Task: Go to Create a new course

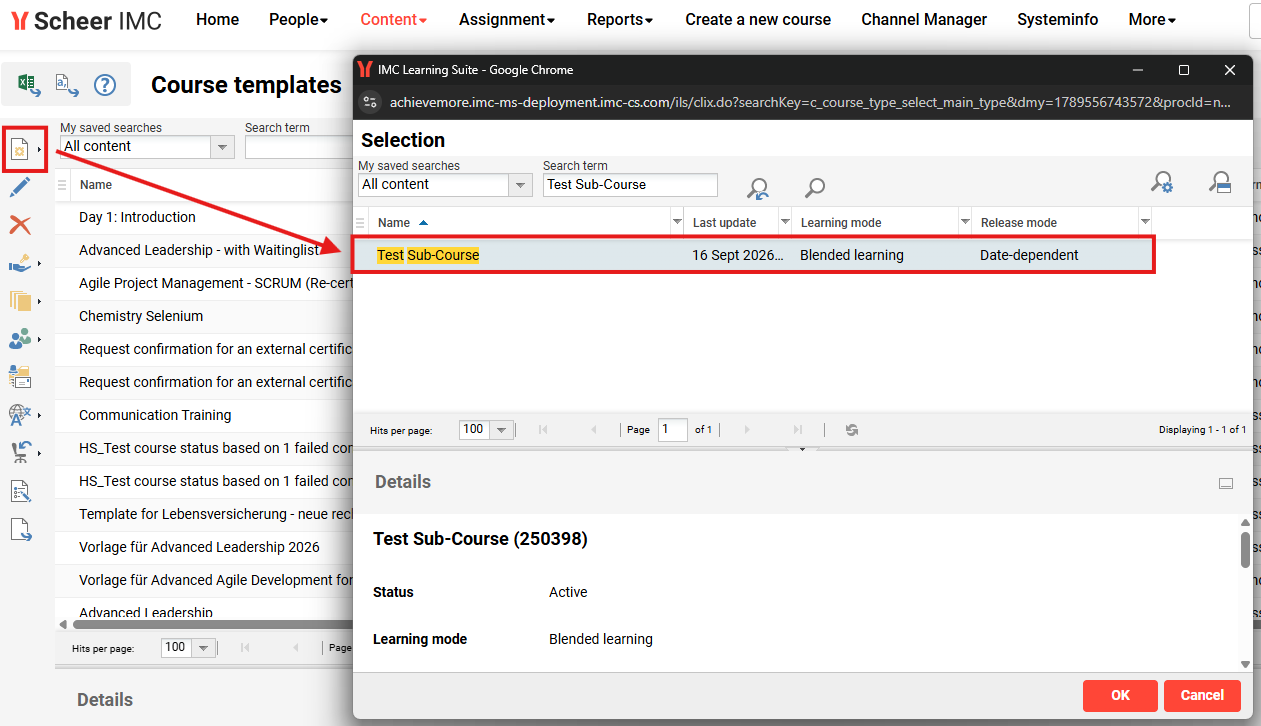Action: point(758,20)
